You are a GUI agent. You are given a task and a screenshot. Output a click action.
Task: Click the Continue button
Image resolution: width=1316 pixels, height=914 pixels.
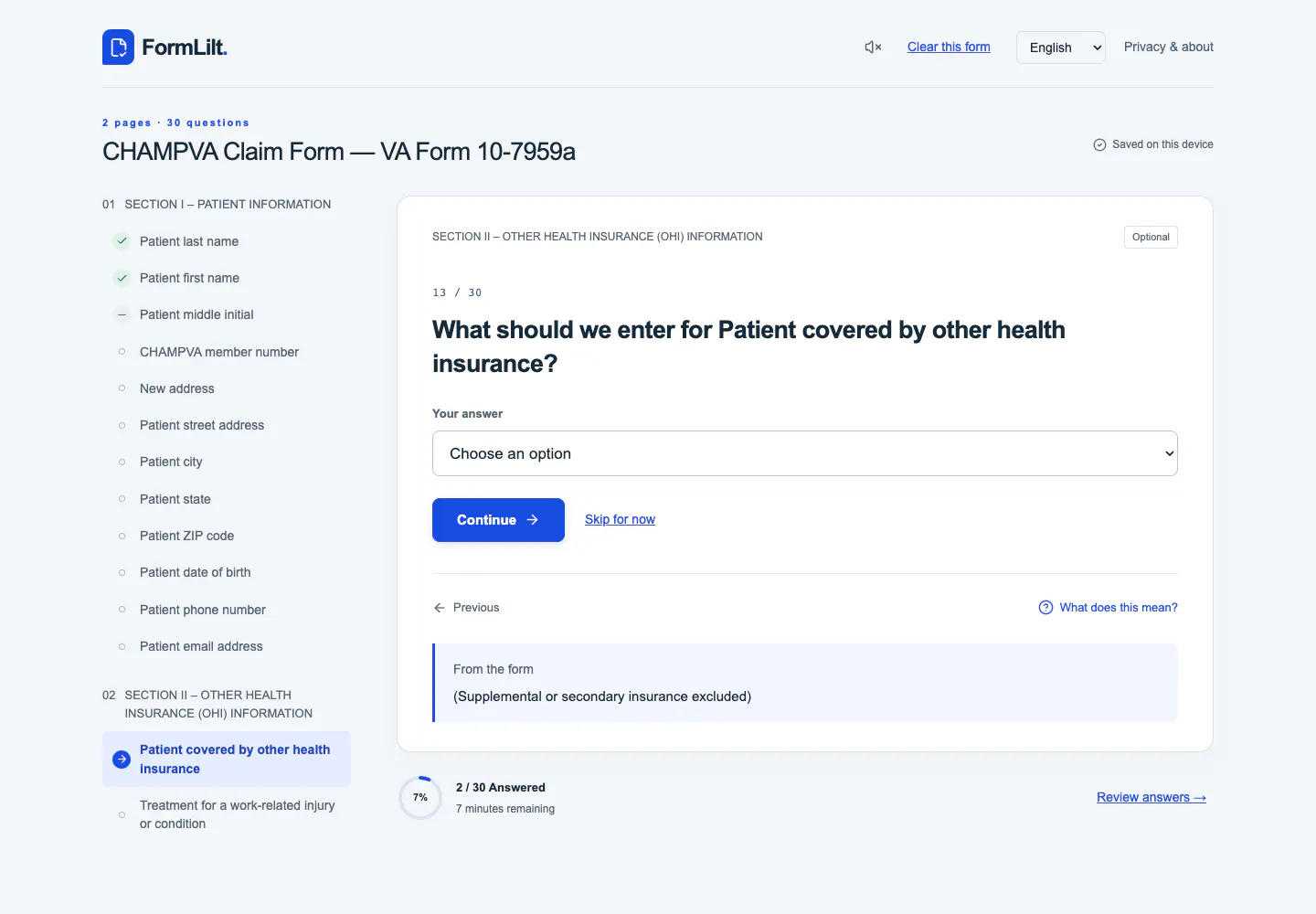coord(498,520)
